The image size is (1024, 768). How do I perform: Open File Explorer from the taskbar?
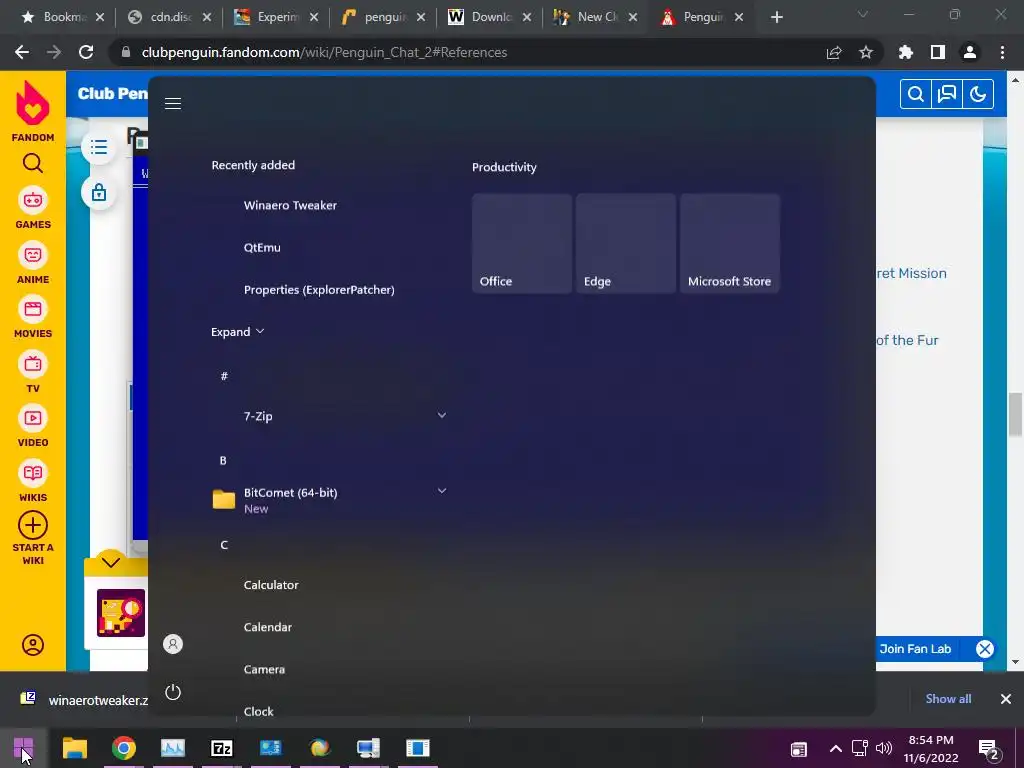click(75, 748)
